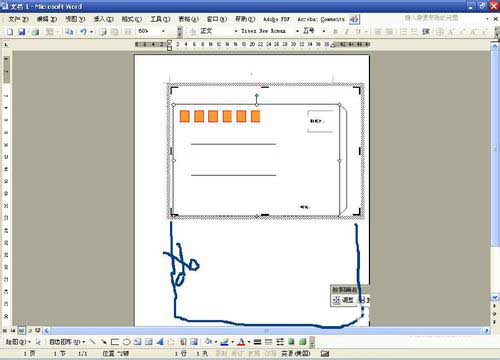Choose the Rectangle drawing tool
This screenshot has width=500, height=360.
click(x=115, y=342)
